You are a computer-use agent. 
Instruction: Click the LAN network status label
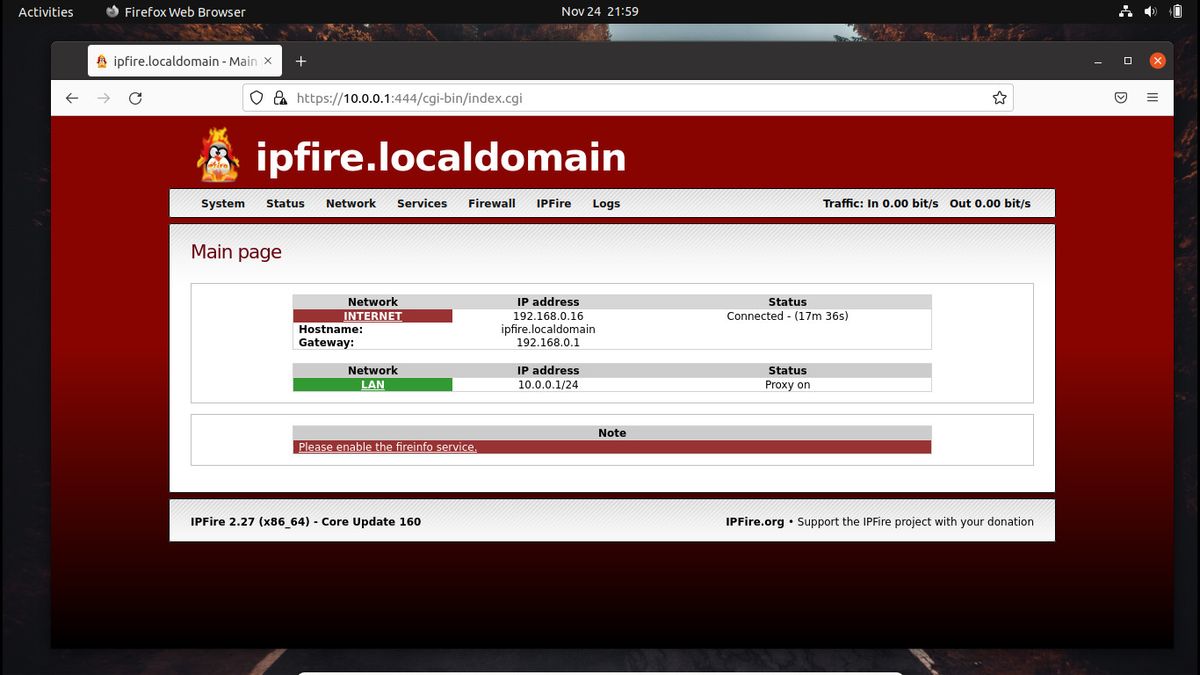pyautogui.click(x=372, y=383)
